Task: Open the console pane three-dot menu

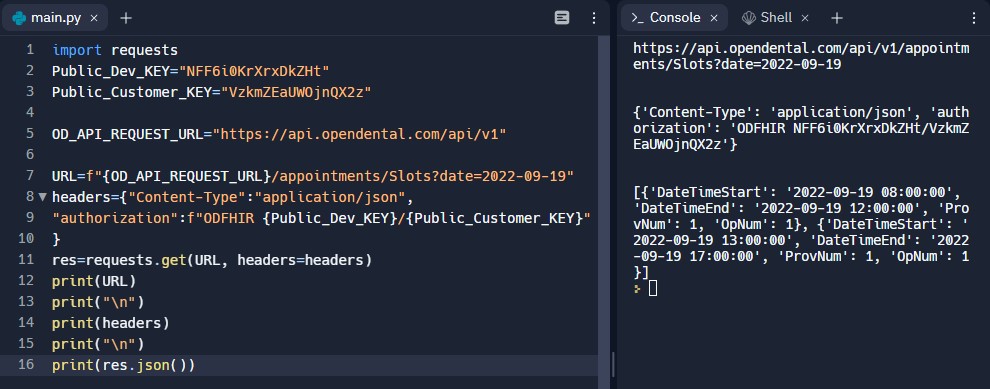Action: (973, 18)
